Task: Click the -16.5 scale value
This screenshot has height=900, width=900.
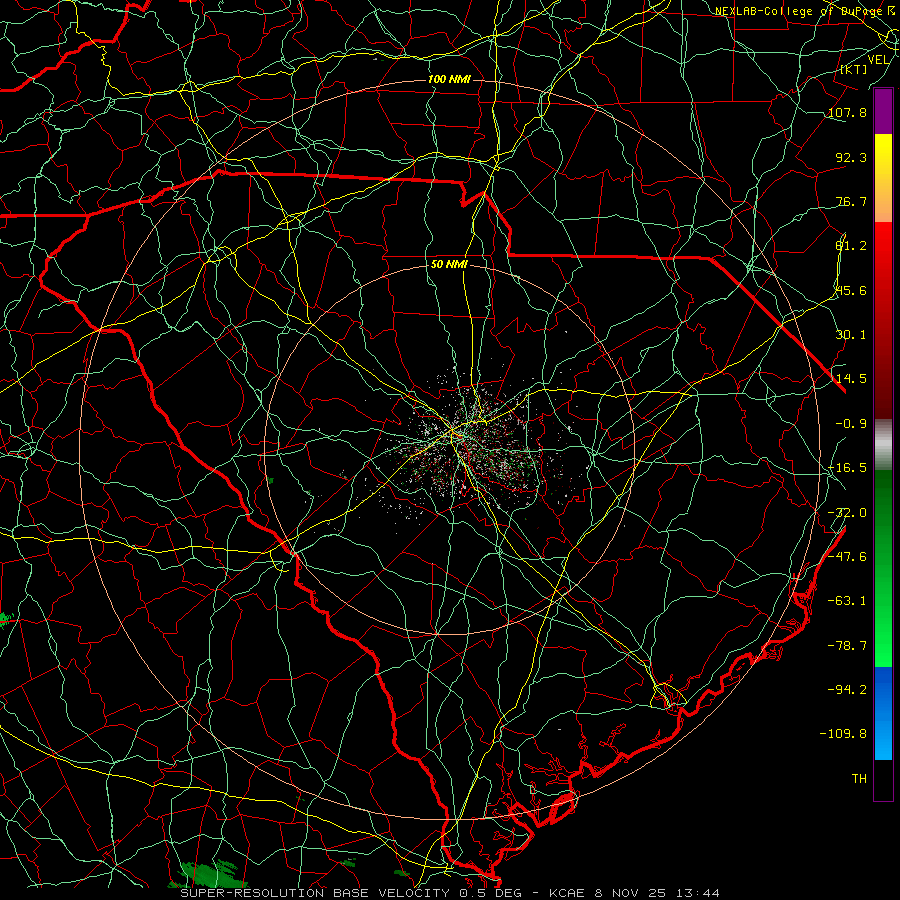Action: coord(847,468)
